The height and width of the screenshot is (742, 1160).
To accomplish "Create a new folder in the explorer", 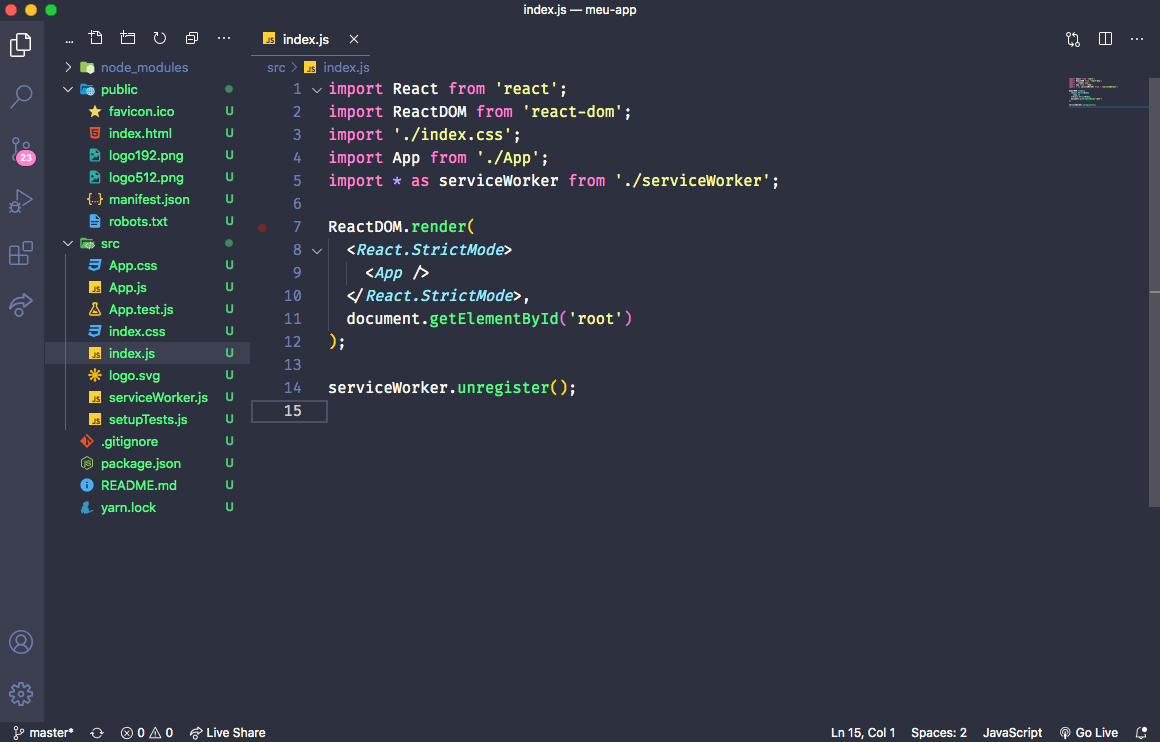I will pos(127,37).
